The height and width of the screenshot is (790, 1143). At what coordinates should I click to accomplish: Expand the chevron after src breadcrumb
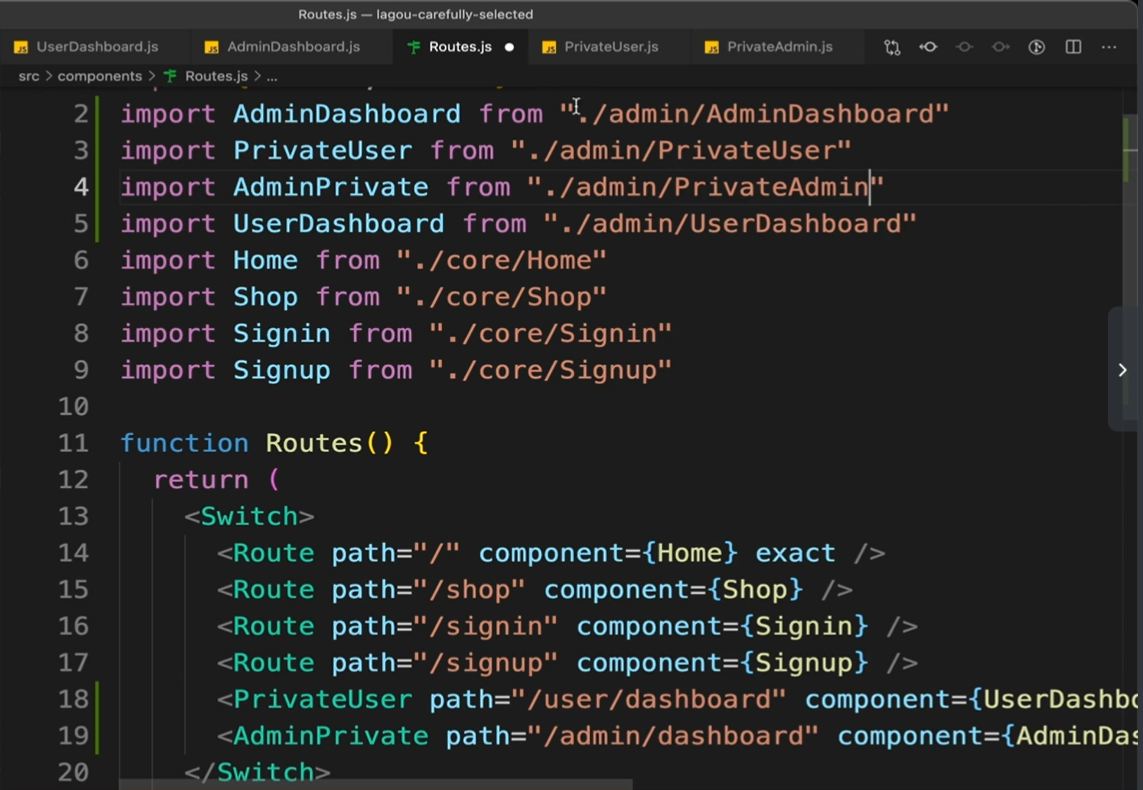49,76
